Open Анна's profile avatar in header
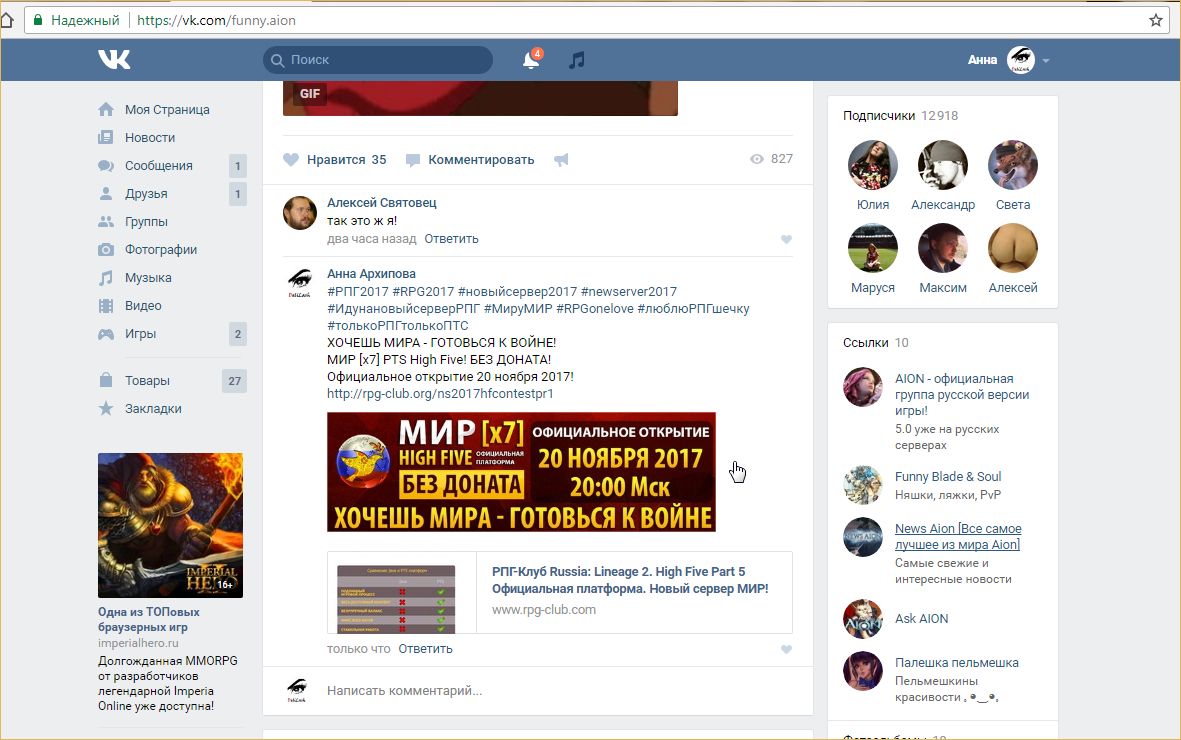Screen dimensions: 1181x740 (x=1021, y=60)
